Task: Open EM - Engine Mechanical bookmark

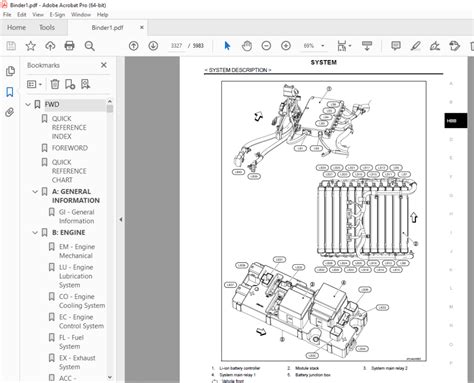Action: pos(77,251)
